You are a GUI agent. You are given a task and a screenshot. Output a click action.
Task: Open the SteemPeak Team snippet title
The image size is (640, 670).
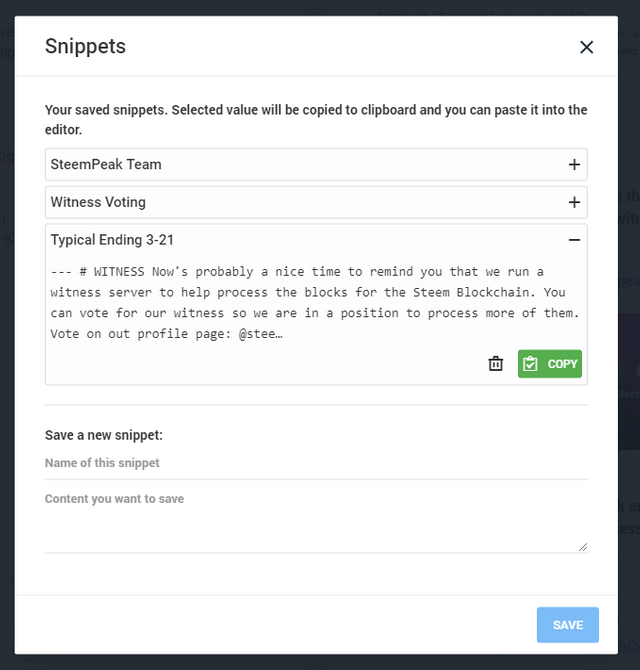(x=106, y=164)
